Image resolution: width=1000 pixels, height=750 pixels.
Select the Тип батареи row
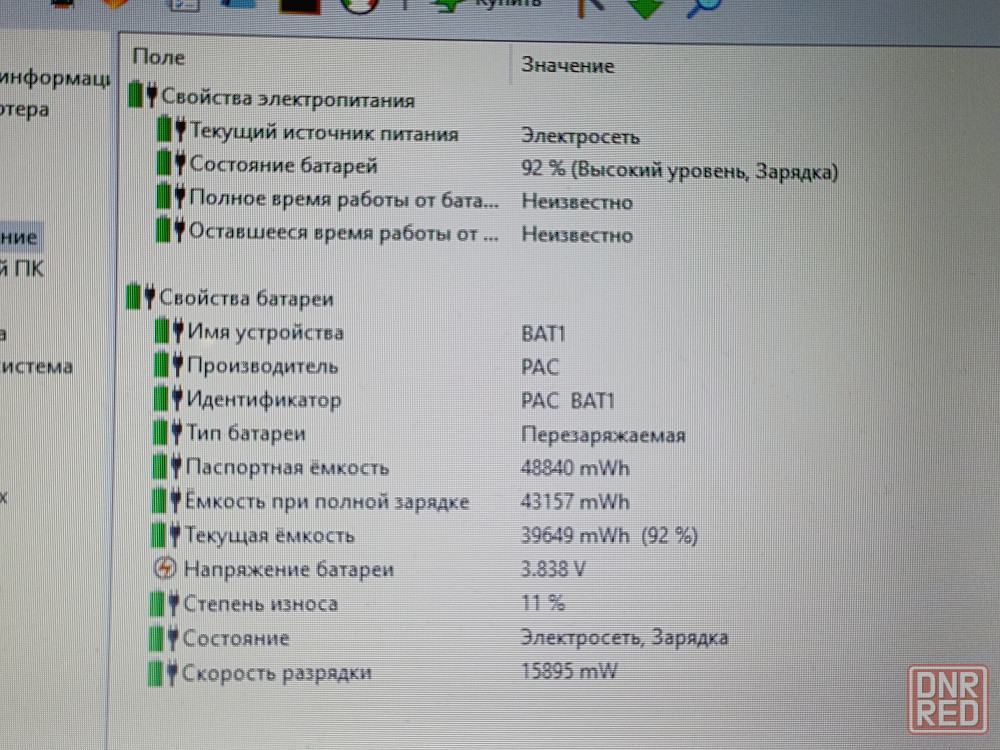[x=246, y=434]
